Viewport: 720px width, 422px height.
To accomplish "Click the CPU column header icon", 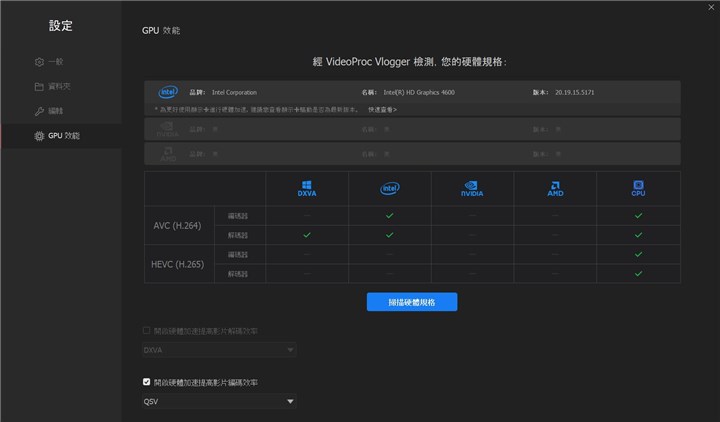I will 638,188.
